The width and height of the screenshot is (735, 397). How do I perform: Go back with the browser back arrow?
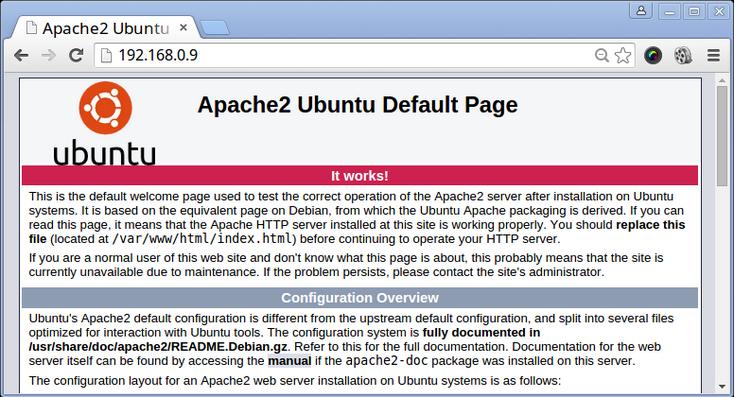click(21, 55)
